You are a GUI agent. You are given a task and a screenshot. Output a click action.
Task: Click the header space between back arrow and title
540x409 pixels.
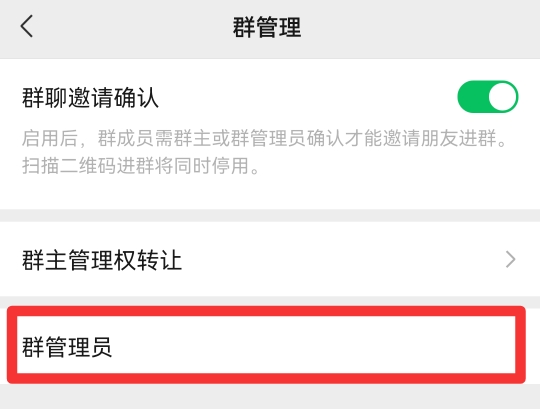pyautogui.click(x=133, y=28)
